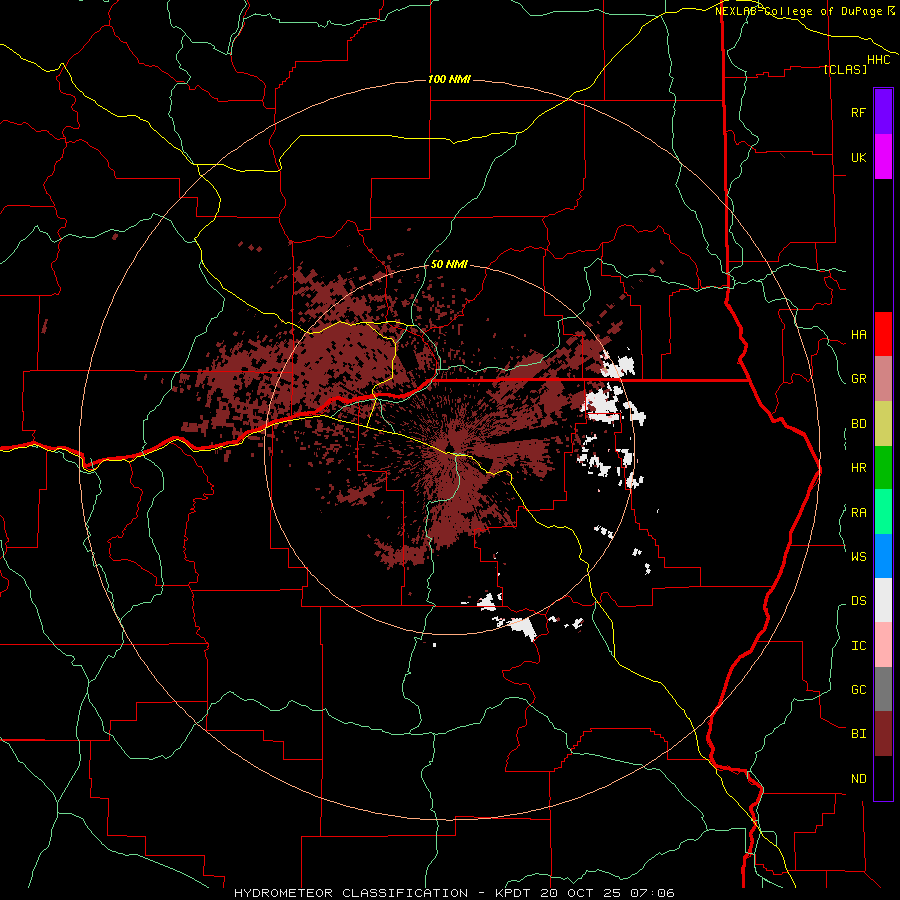This screenshot has height=900, width=900.
Task: Click the '50 NMI' range ring label
Action: pos(449,264)
